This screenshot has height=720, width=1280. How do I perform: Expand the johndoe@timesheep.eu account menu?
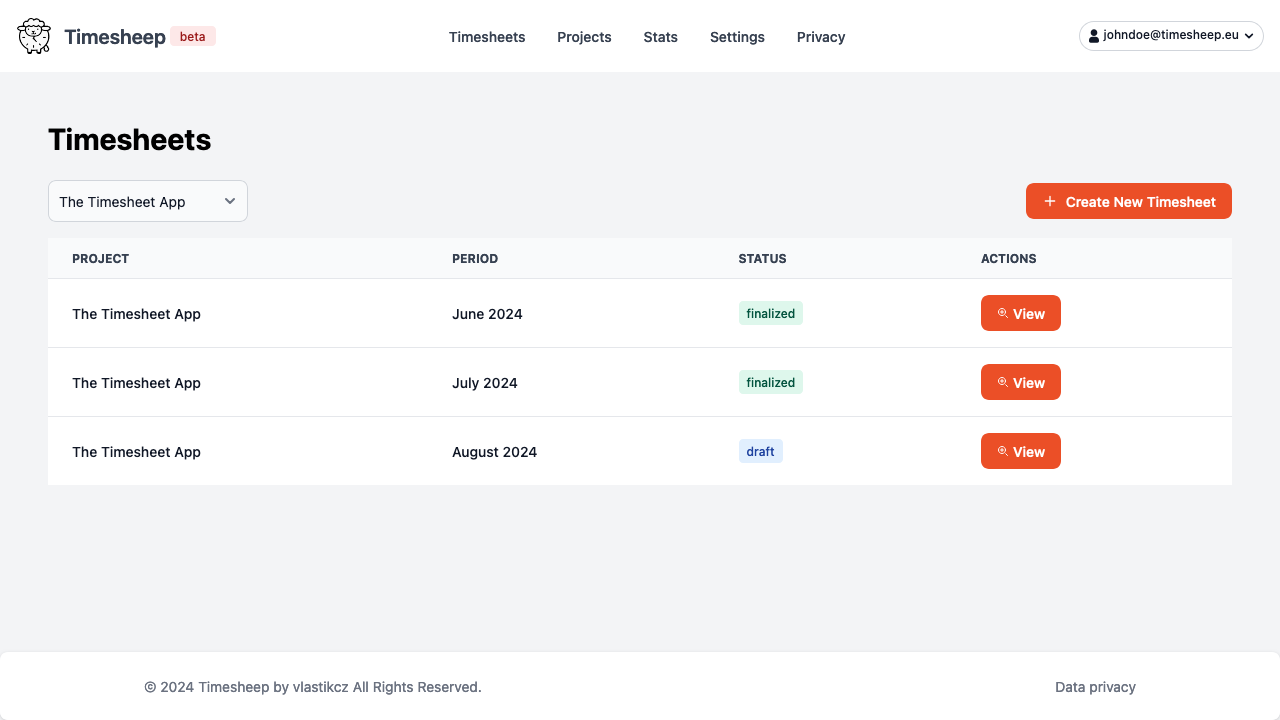click(x=1170, y=35)
